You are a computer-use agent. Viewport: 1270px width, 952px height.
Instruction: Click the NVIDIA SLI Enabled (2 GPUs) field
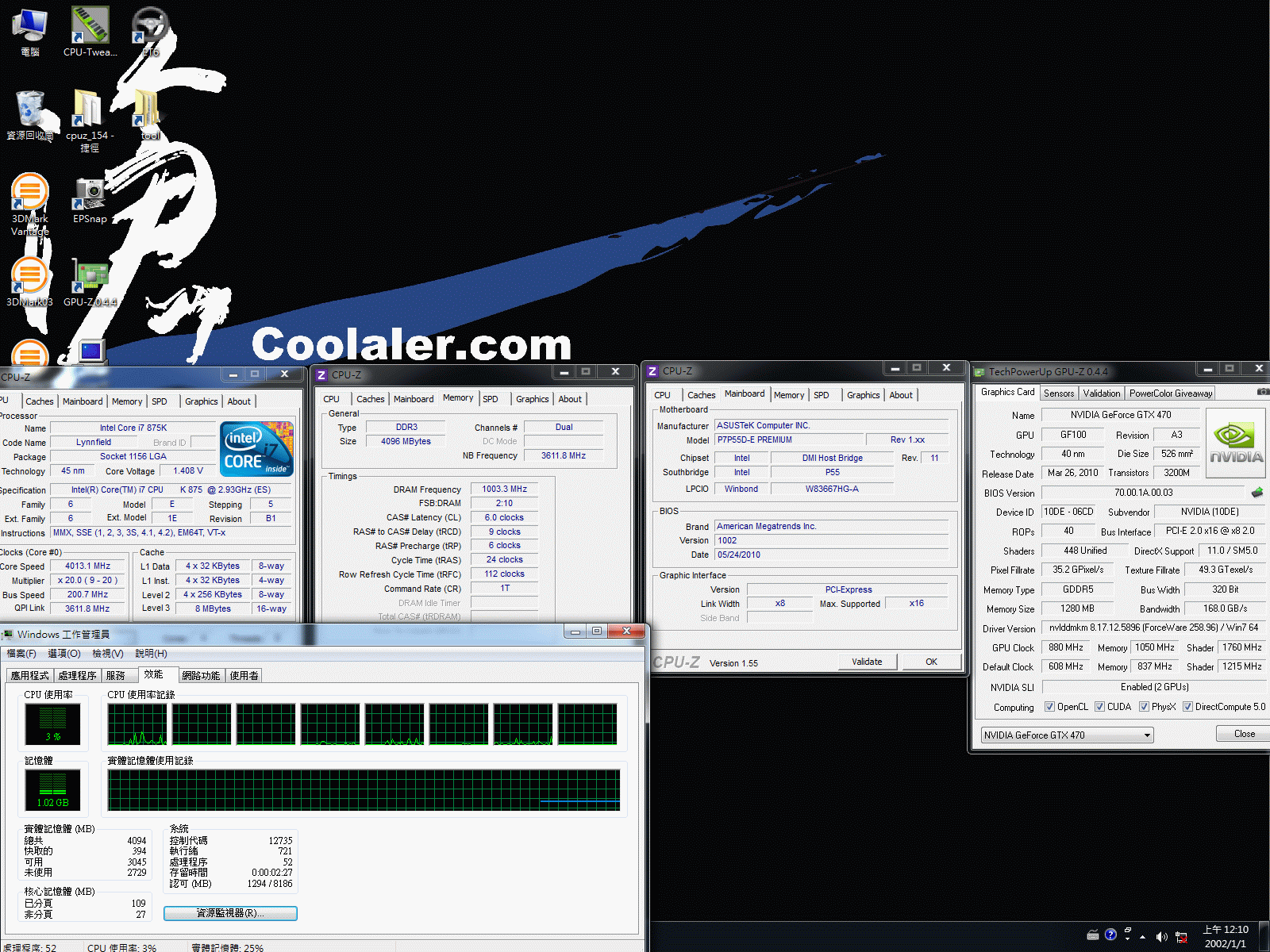pos(1153,687)
